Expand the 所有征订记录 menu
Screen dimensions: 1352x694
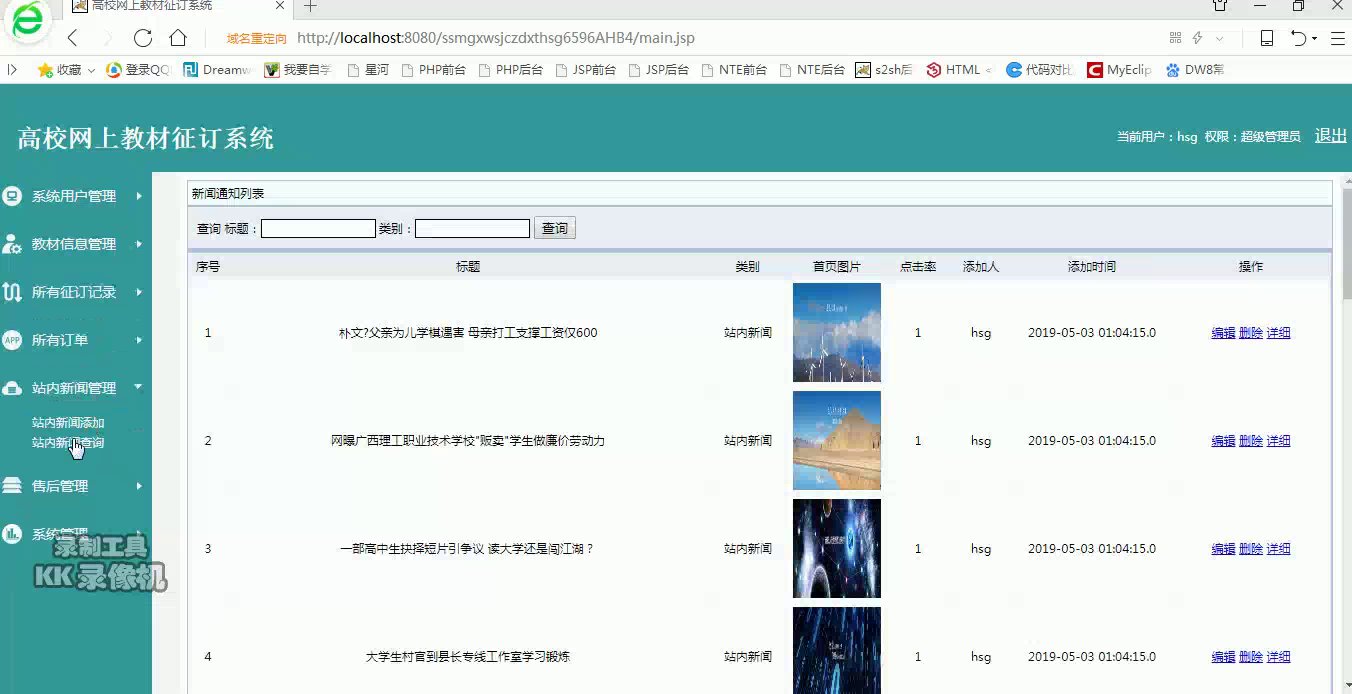pyautogui.click(x=76, y=292)
